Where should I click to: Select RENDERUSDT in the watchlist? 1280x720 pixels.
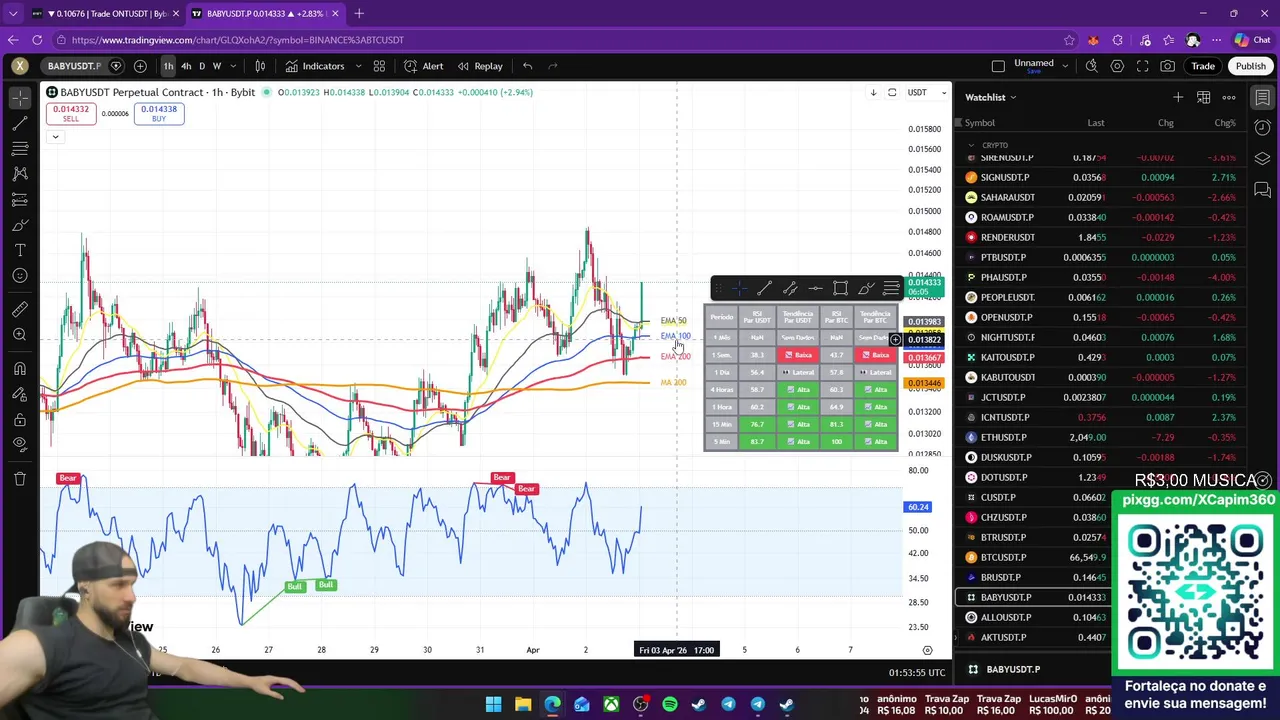pos(1104,237)
